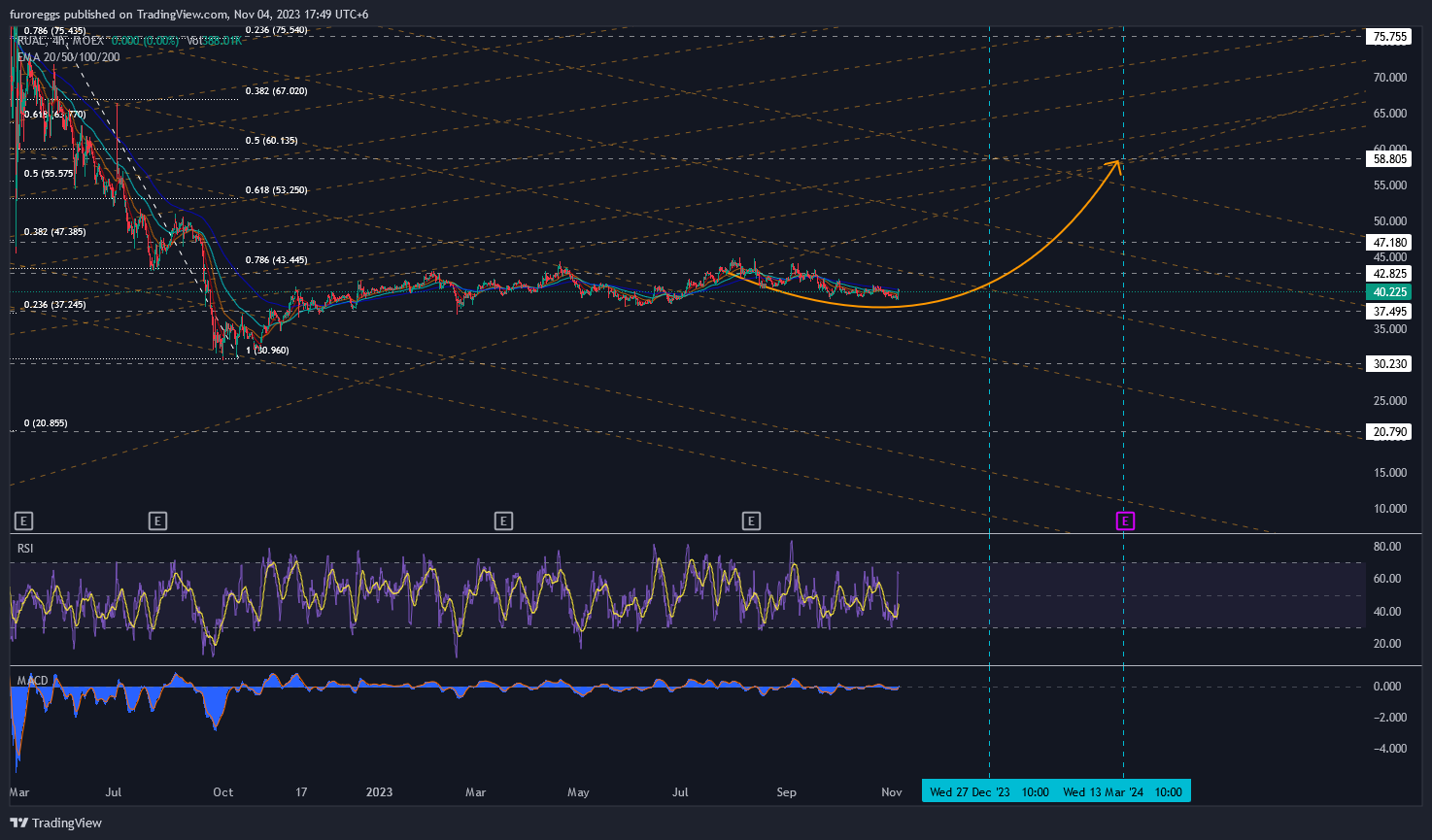The image size is (1432, 840).
Task: Select the 42.825 price level label
Action: pos(1389,274)
